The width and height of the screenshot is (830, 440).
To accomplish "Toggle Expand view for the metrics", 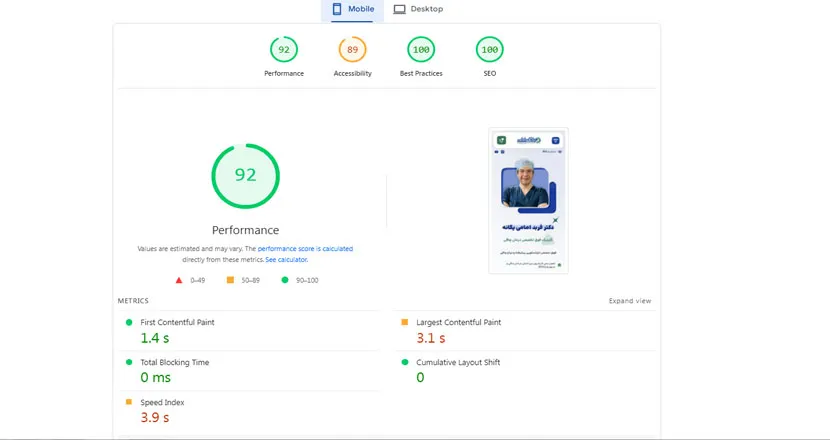I will click(629, 301).
